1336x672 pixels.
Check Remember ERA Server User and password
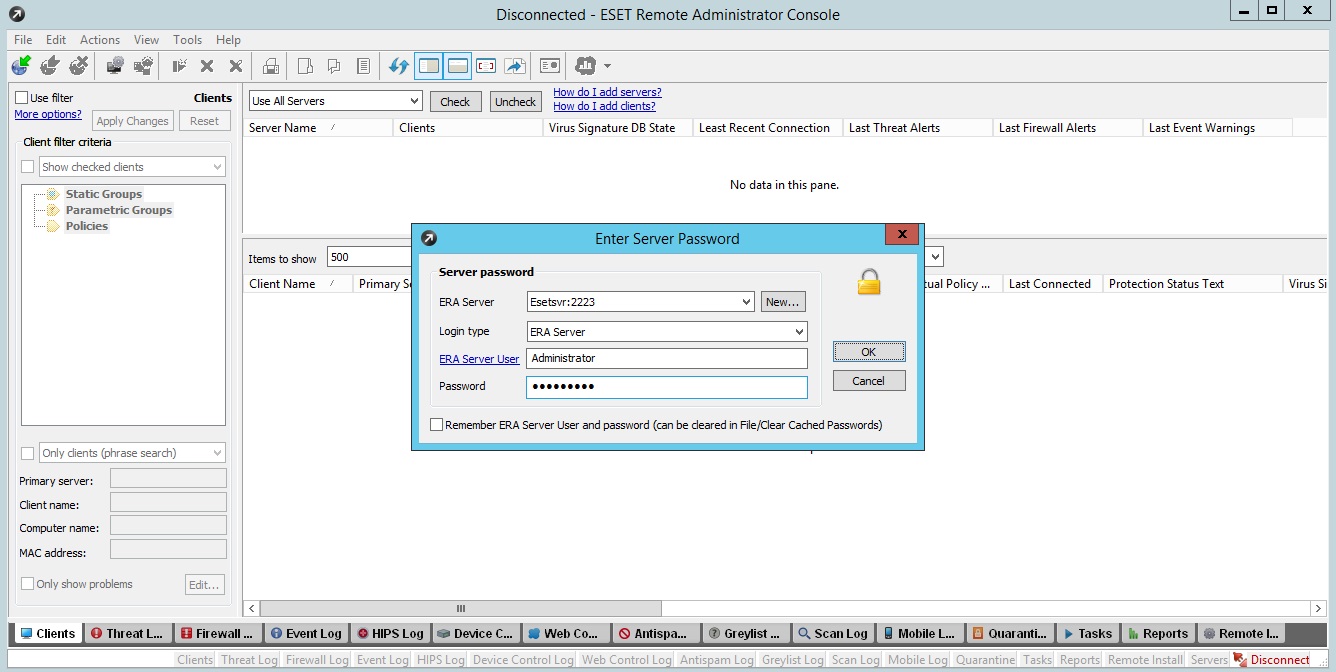pos(436,425)
